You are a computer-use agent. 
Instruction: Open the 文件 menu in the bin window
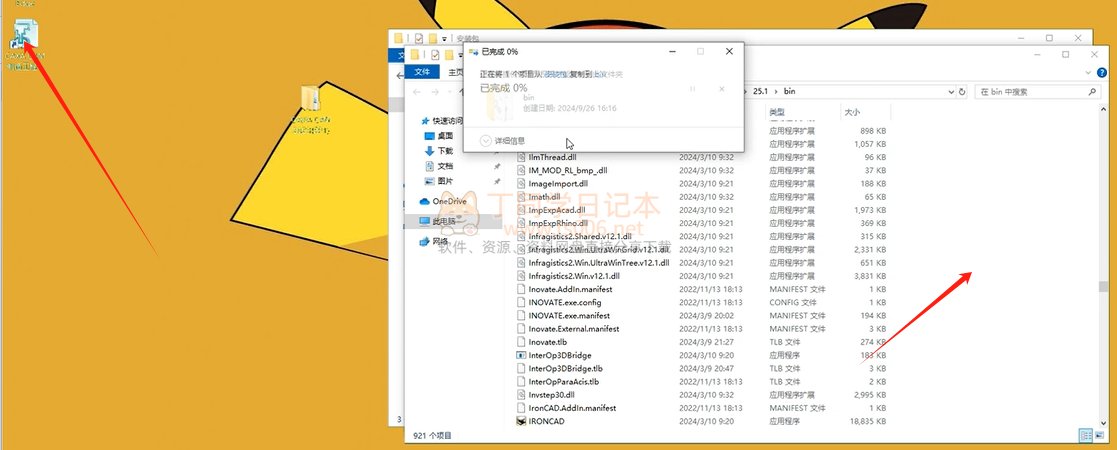coord(422,72)
